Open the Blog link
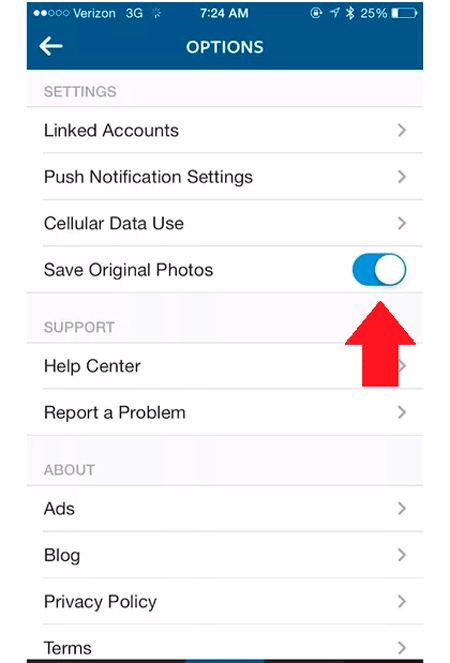Image resolution: width=450 pixels, height=663 pixels. pyautogui.click(x=225, y=555)
